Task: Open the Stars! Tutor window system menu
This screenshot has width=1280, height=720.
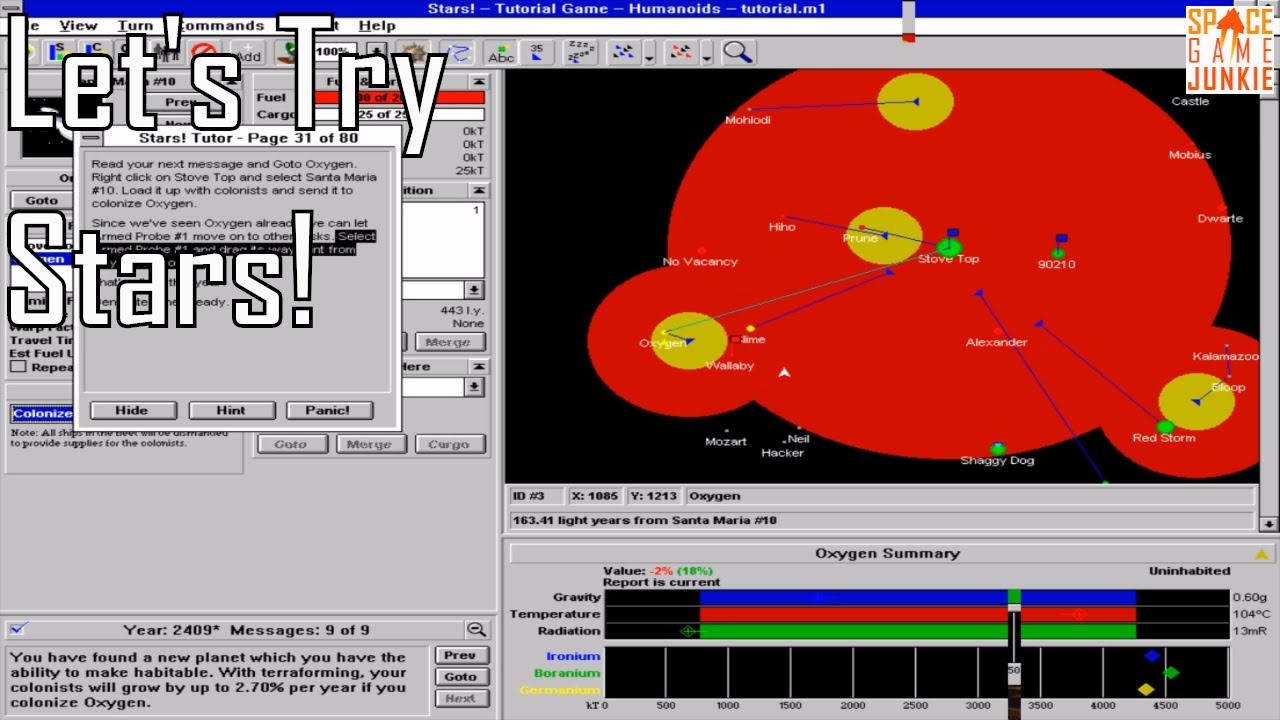Action: [x=91, y=138]
